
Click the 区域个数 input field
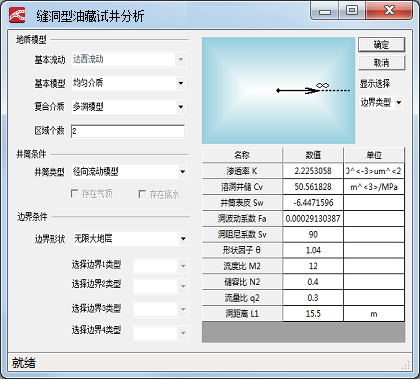(128, 131)
